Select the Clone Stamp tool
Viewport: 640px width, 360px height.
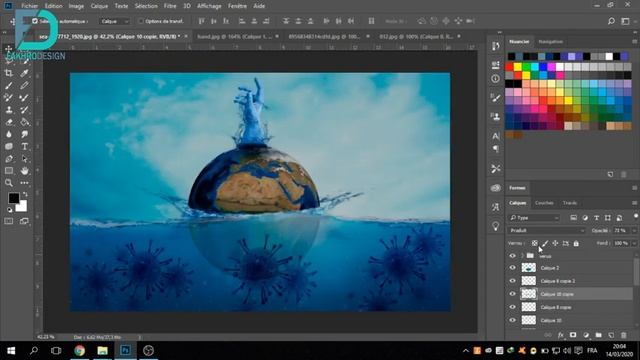coord(9,110)
